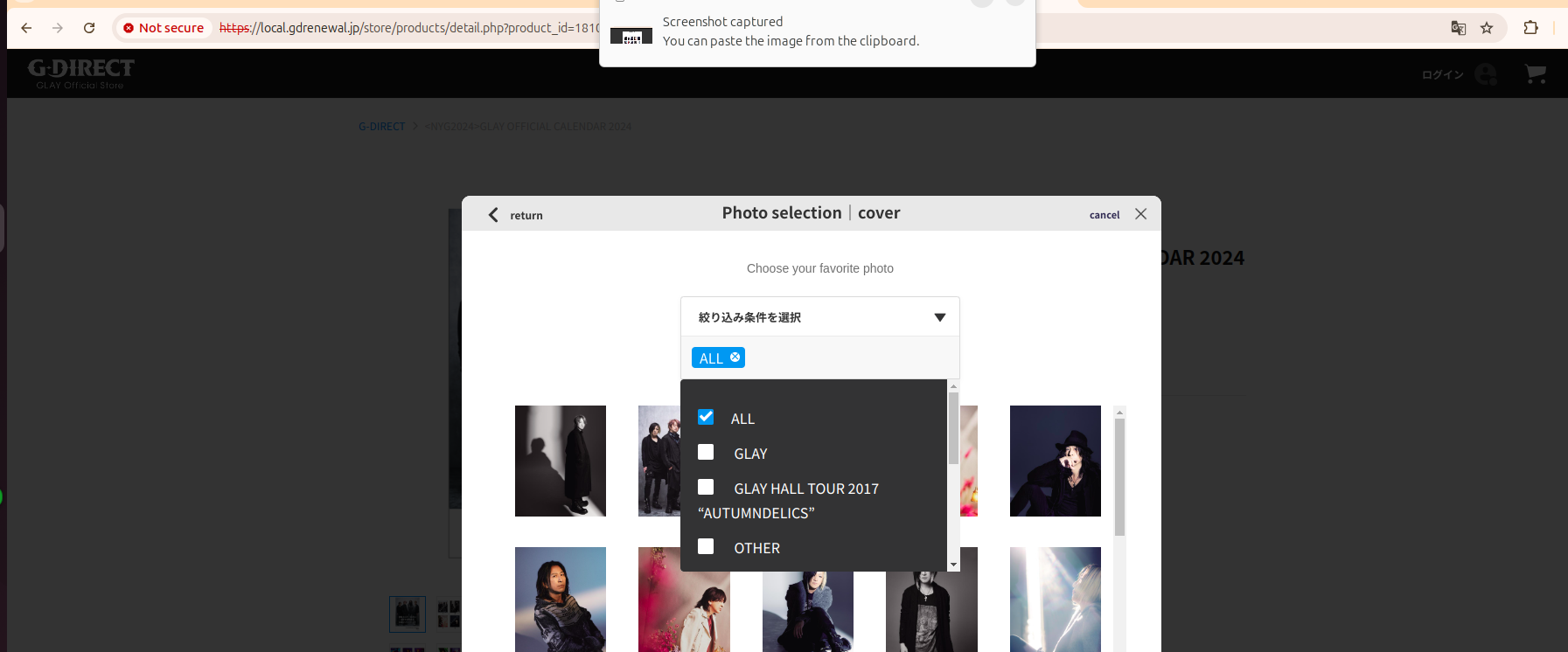Click the return back chevron in dialog
This screenshot has height=652, width=1568.
pyautogui.click(x=493, y=215)
